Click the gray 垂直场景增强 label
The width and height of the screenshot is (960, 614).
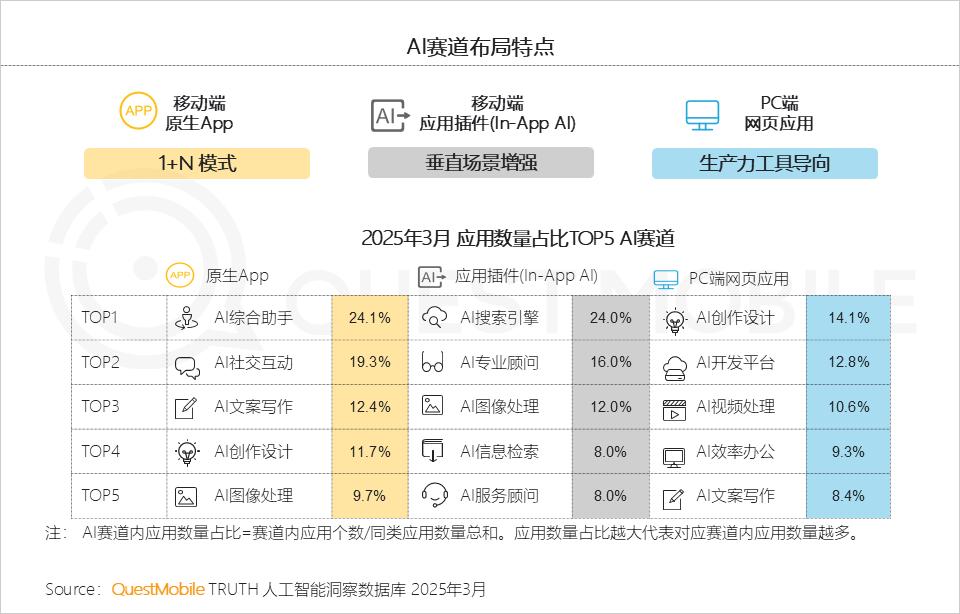click(481, 163)
